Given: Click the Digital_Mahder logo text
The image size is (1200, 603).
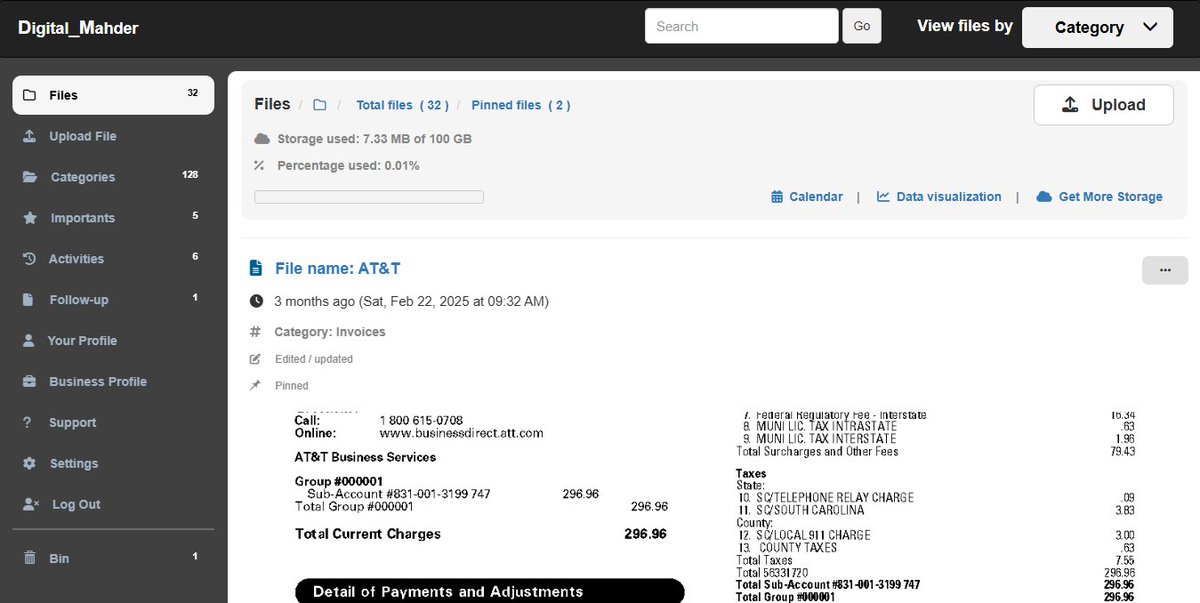Looking at the screenshot, I should pyautogui.click(x=78, y=28).
